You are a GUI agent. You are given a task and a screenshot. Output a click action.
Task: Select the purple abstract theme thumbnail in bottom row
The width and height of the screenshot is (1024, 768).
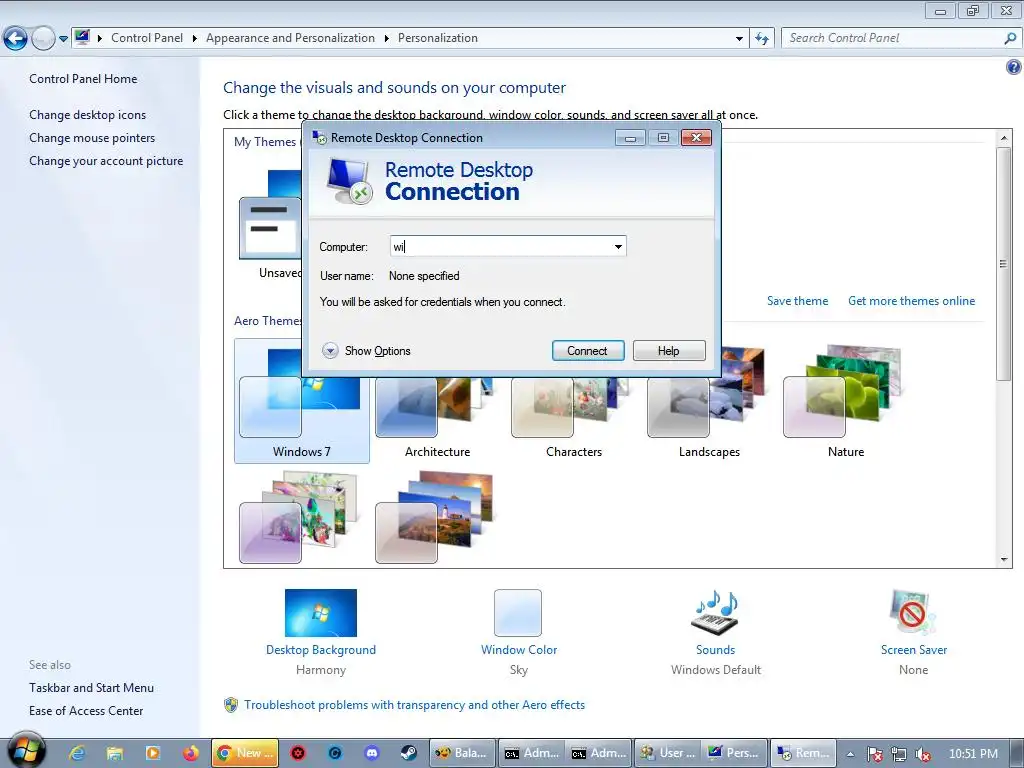point(300,517)
